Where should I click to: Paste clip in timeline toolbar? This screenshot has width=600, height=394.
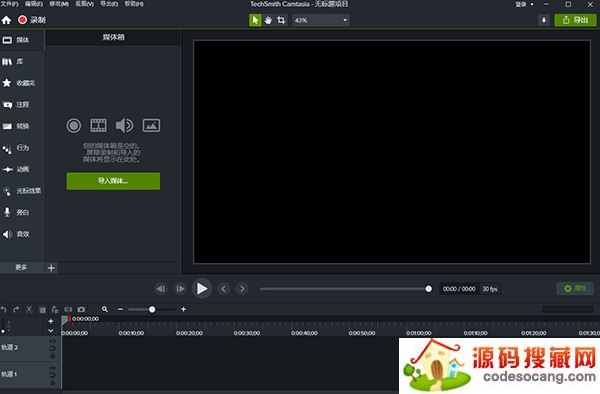(x=55, y=309)
